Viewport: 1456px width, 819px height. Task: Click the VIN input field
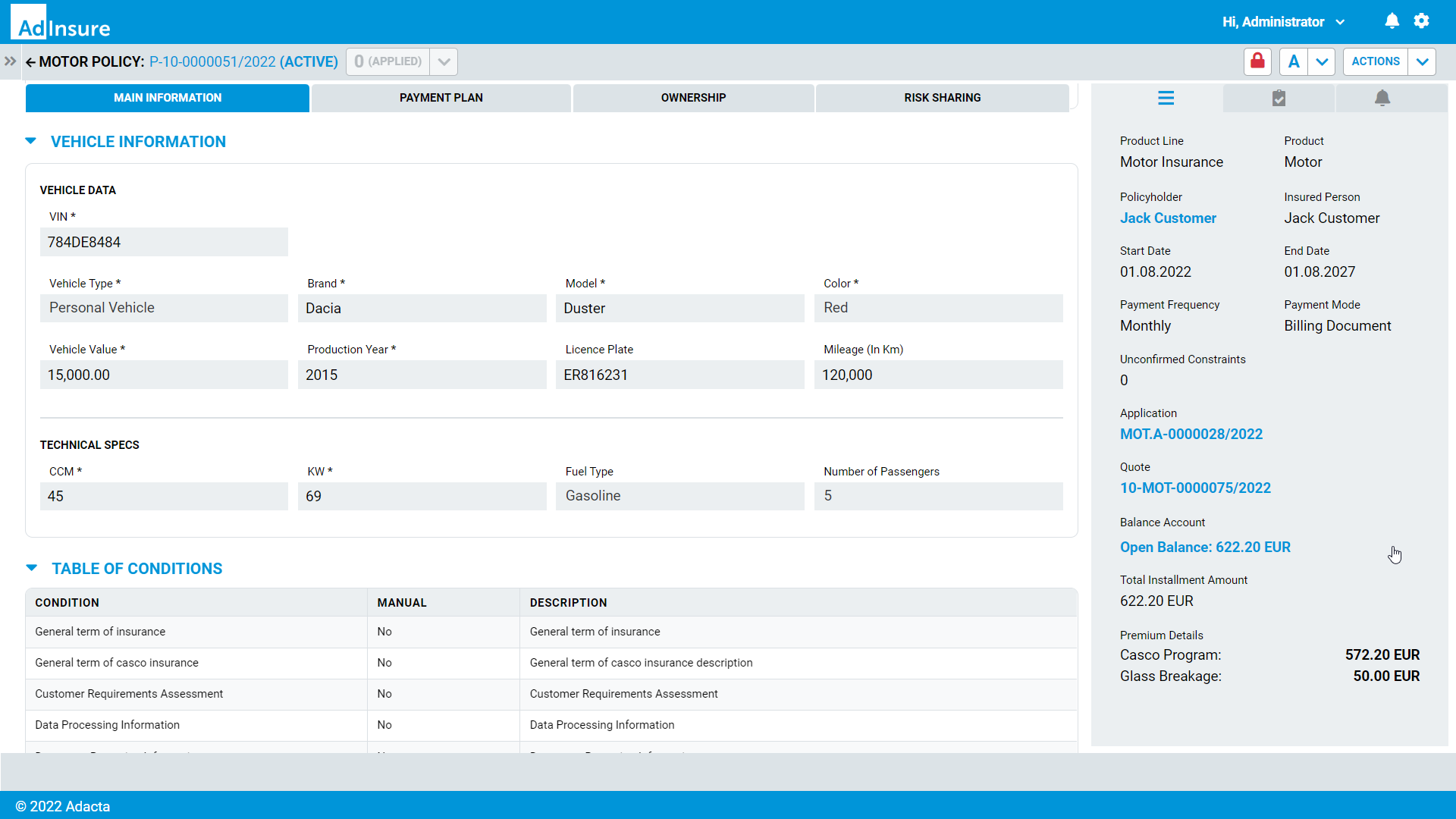tap(164, 243)
